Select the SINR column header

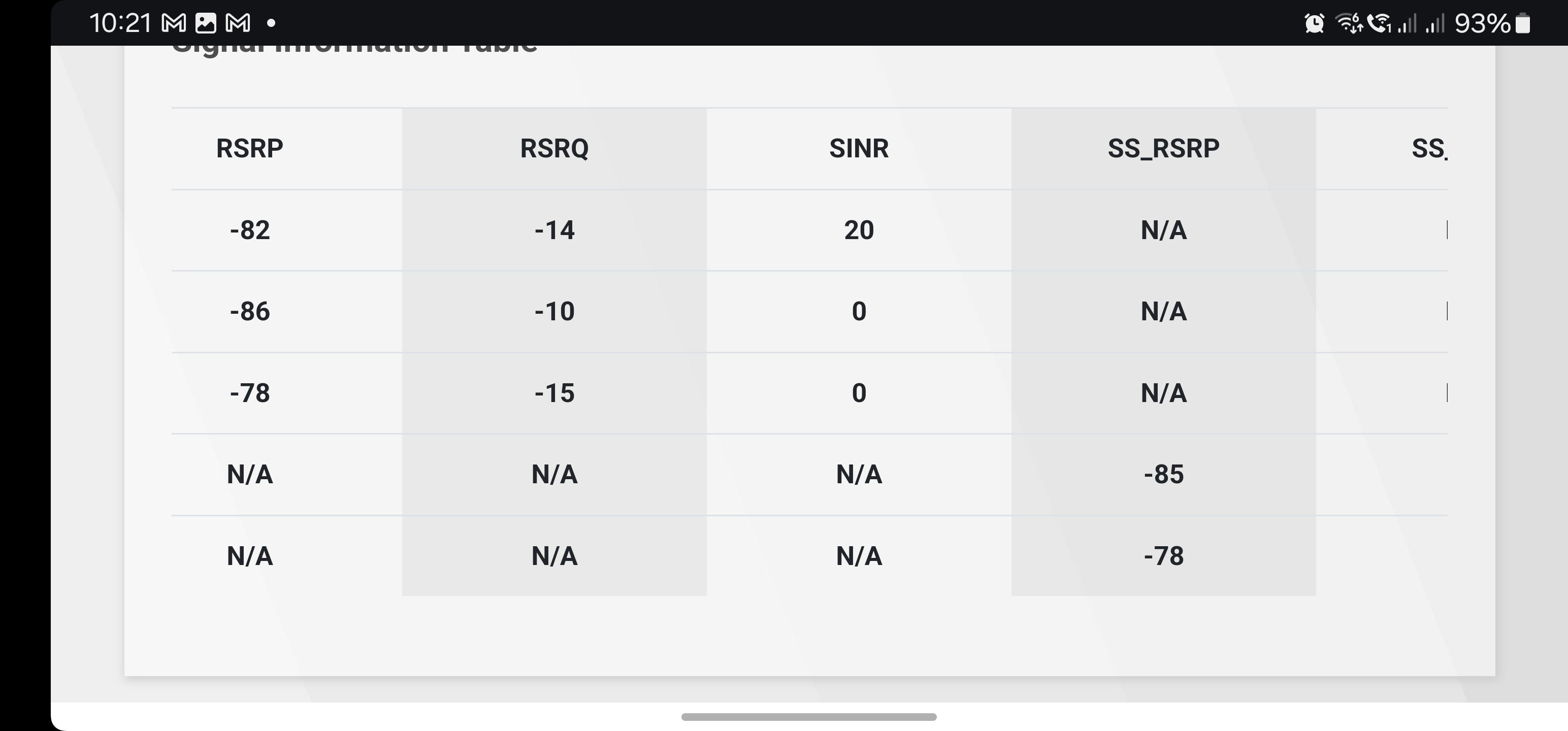pos(859,149)
